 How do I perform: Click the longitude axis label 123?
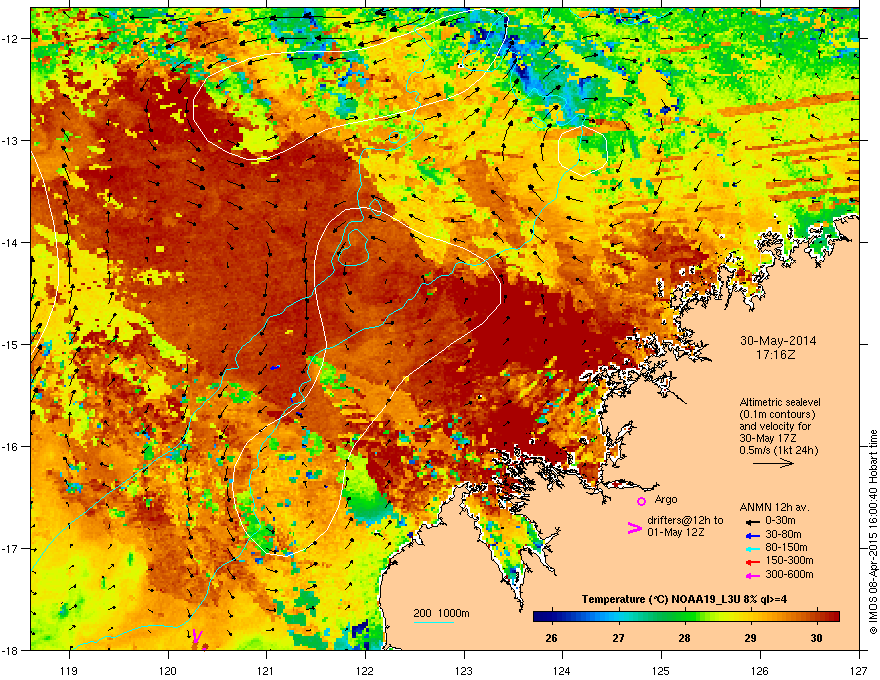click(x=464, y=670)
